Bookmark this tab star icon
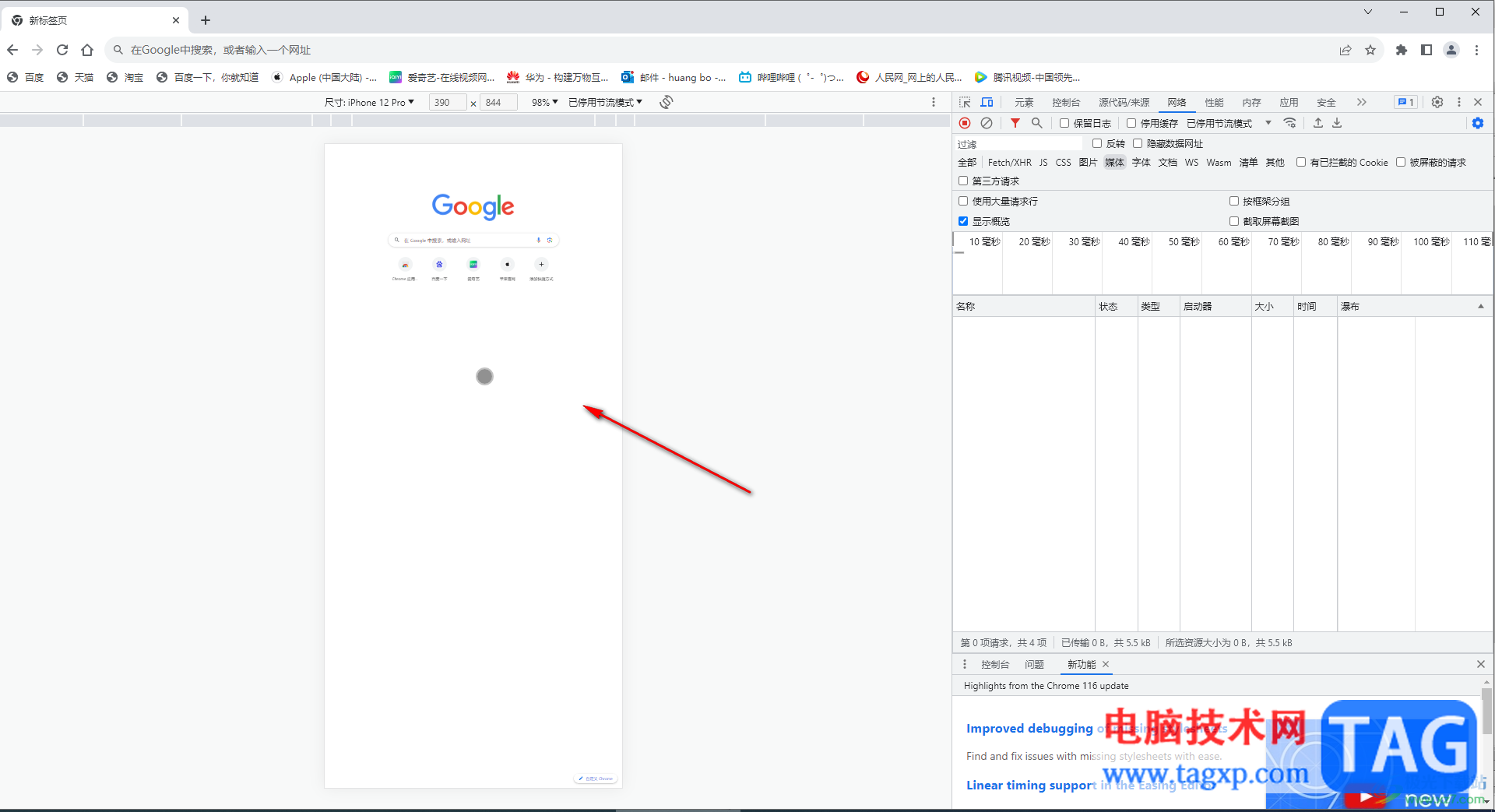The width and height of the screenshot is (1495, 812). point(1370,50)
